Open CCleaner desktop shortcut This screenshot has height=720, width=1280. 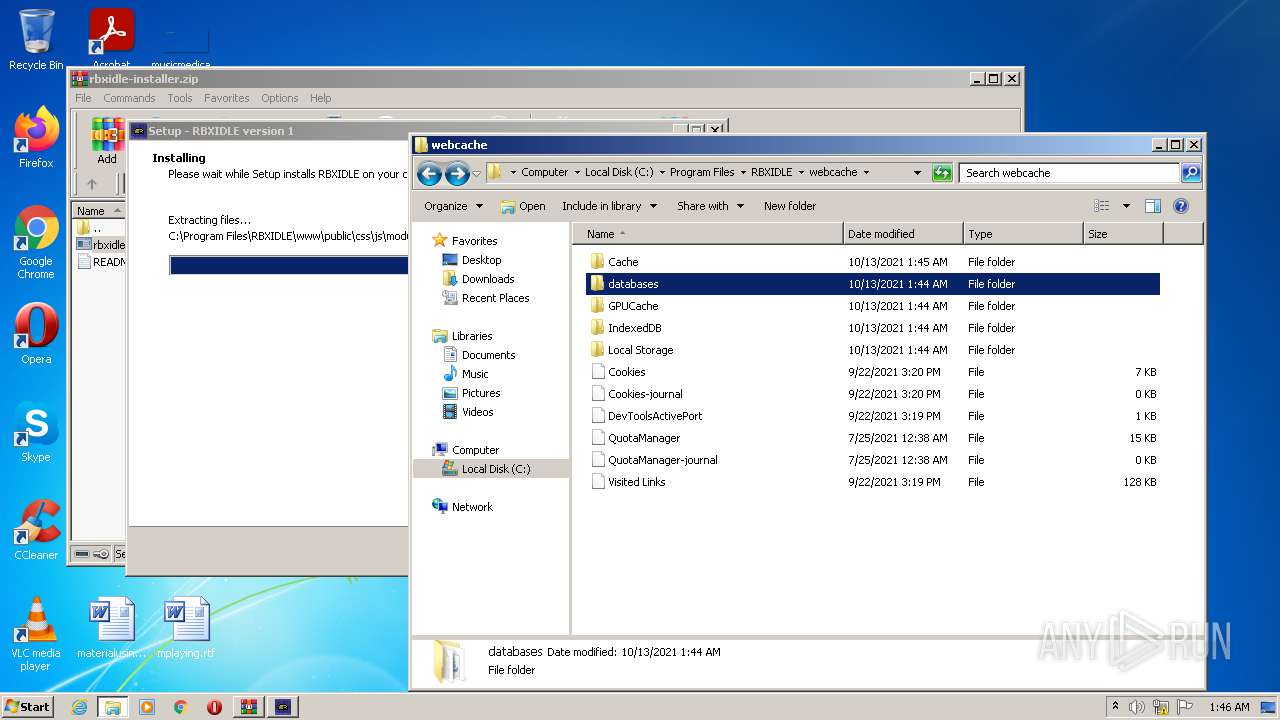point(36,530)
